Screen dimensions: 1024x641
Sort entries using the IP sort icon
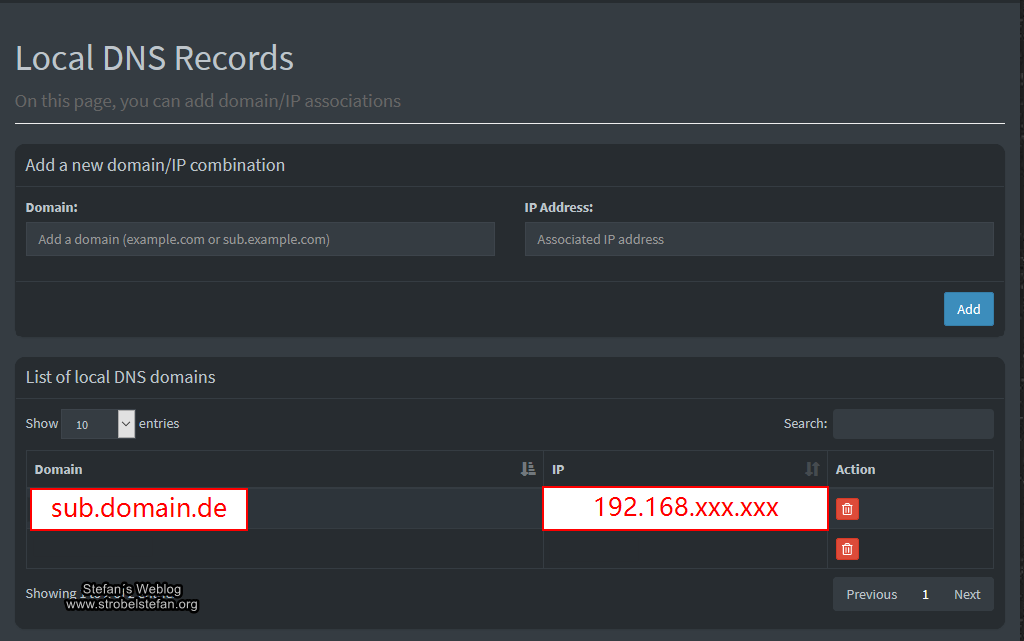pyautogui.click(x=811, y=469)
